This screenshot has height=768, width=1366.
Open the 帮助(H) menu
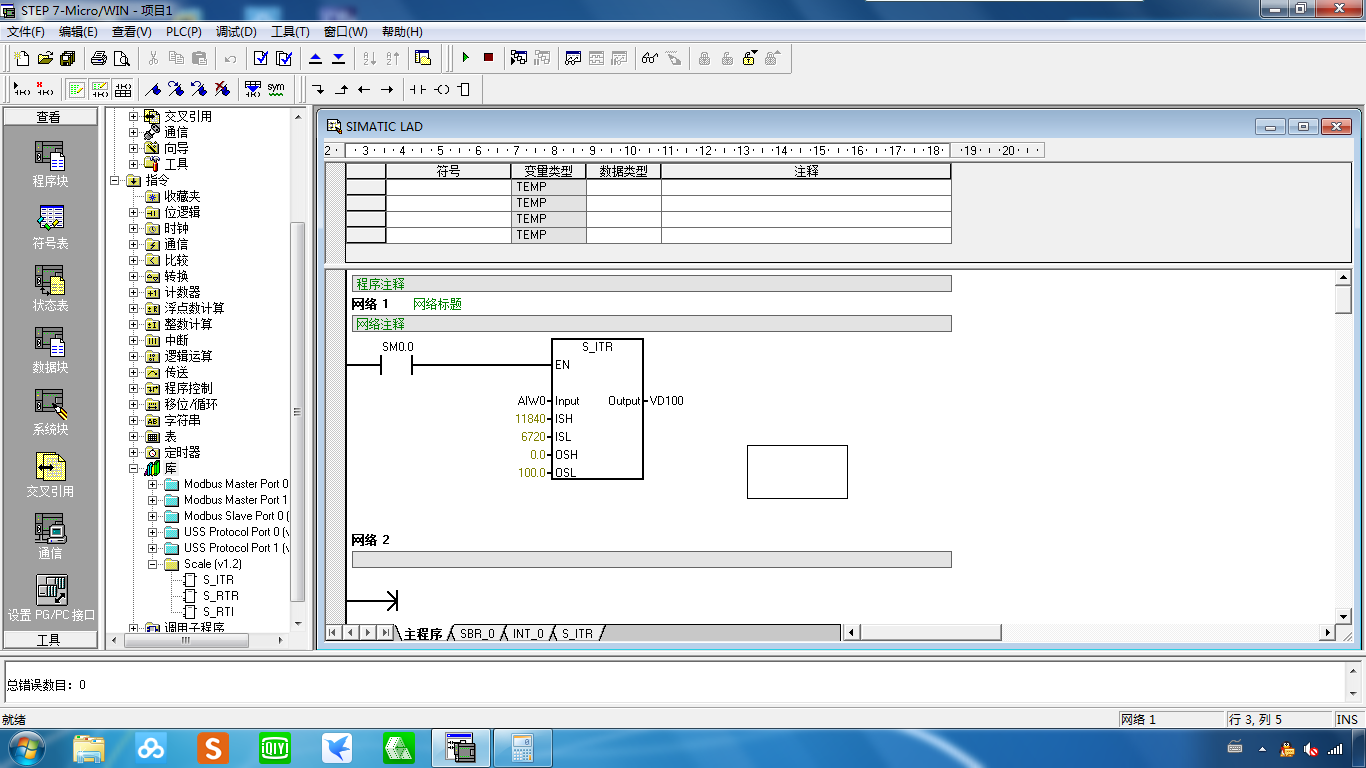pos(402,32)
